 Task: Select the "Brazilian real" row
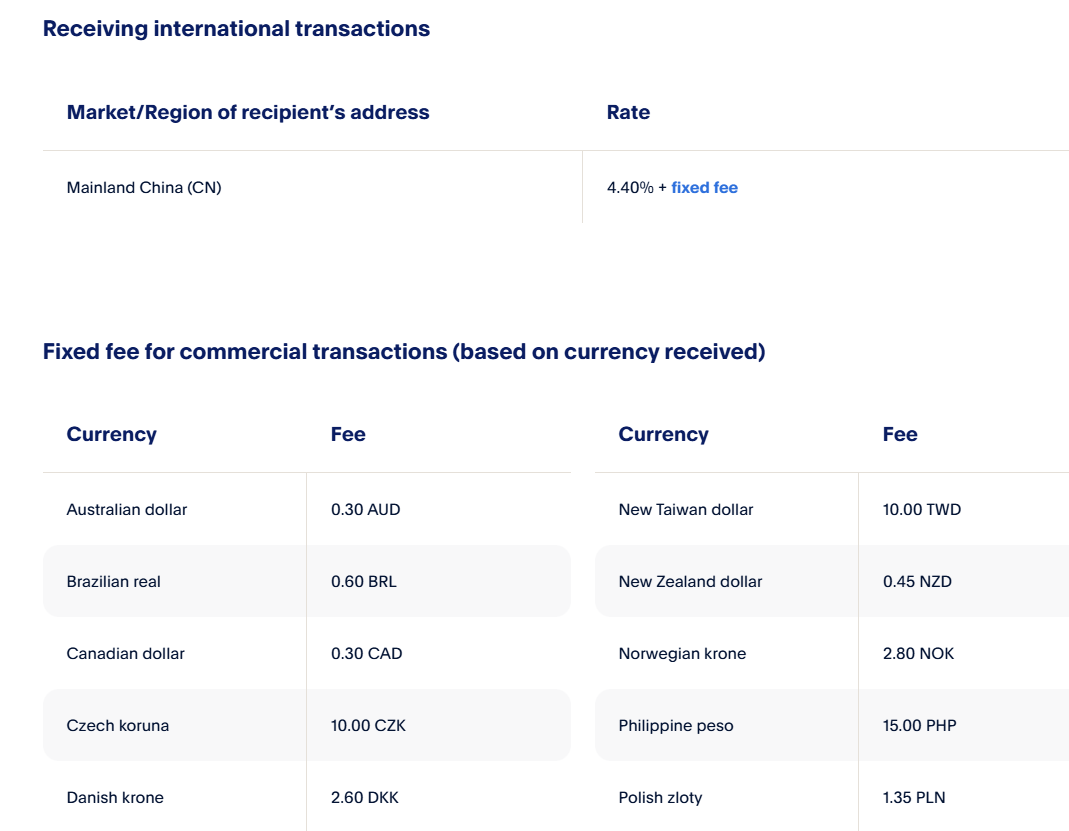point(114,582)
